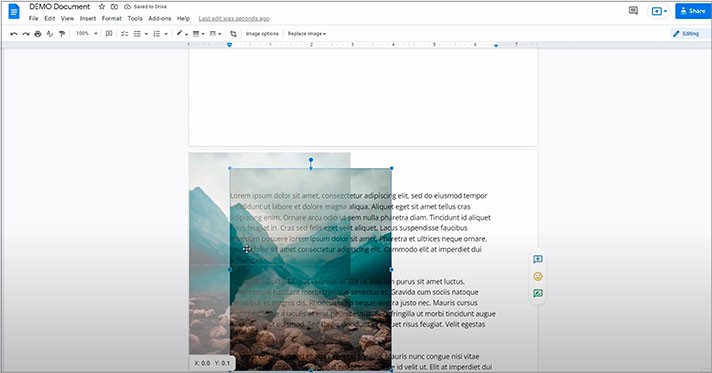The height and width of the screenshot is (373, 712).
Task: Apply a bulleted list
Action: point(137,34)
